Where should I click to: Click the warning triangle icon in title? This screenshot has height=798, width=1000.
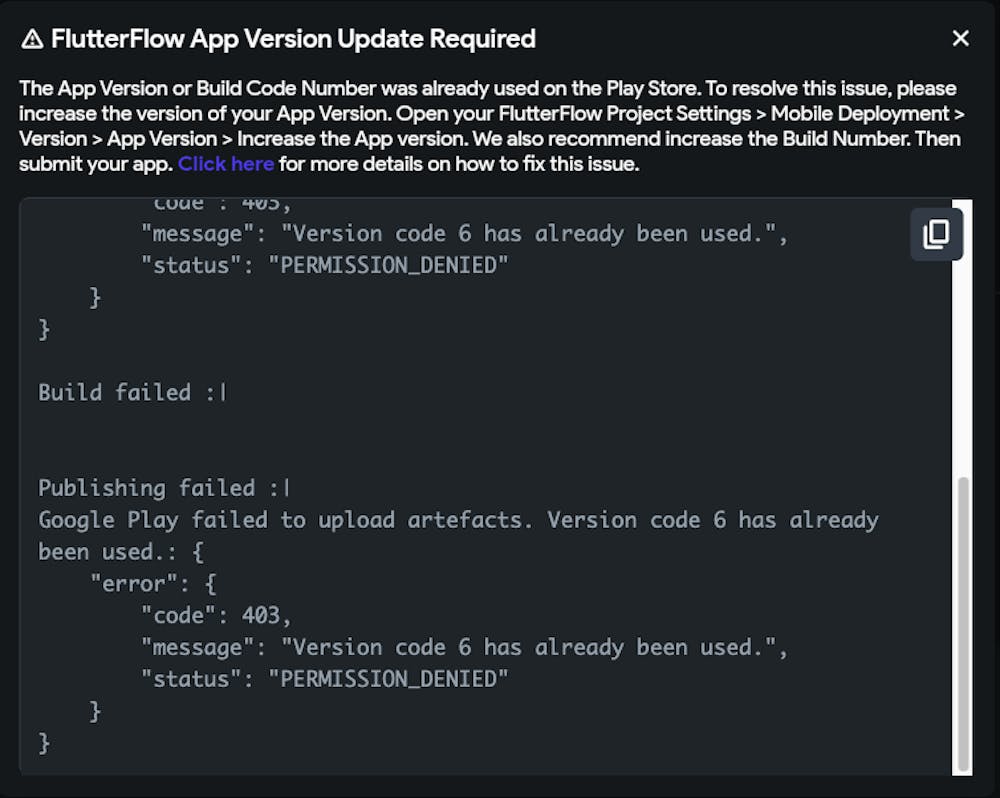tap(32, 39)
